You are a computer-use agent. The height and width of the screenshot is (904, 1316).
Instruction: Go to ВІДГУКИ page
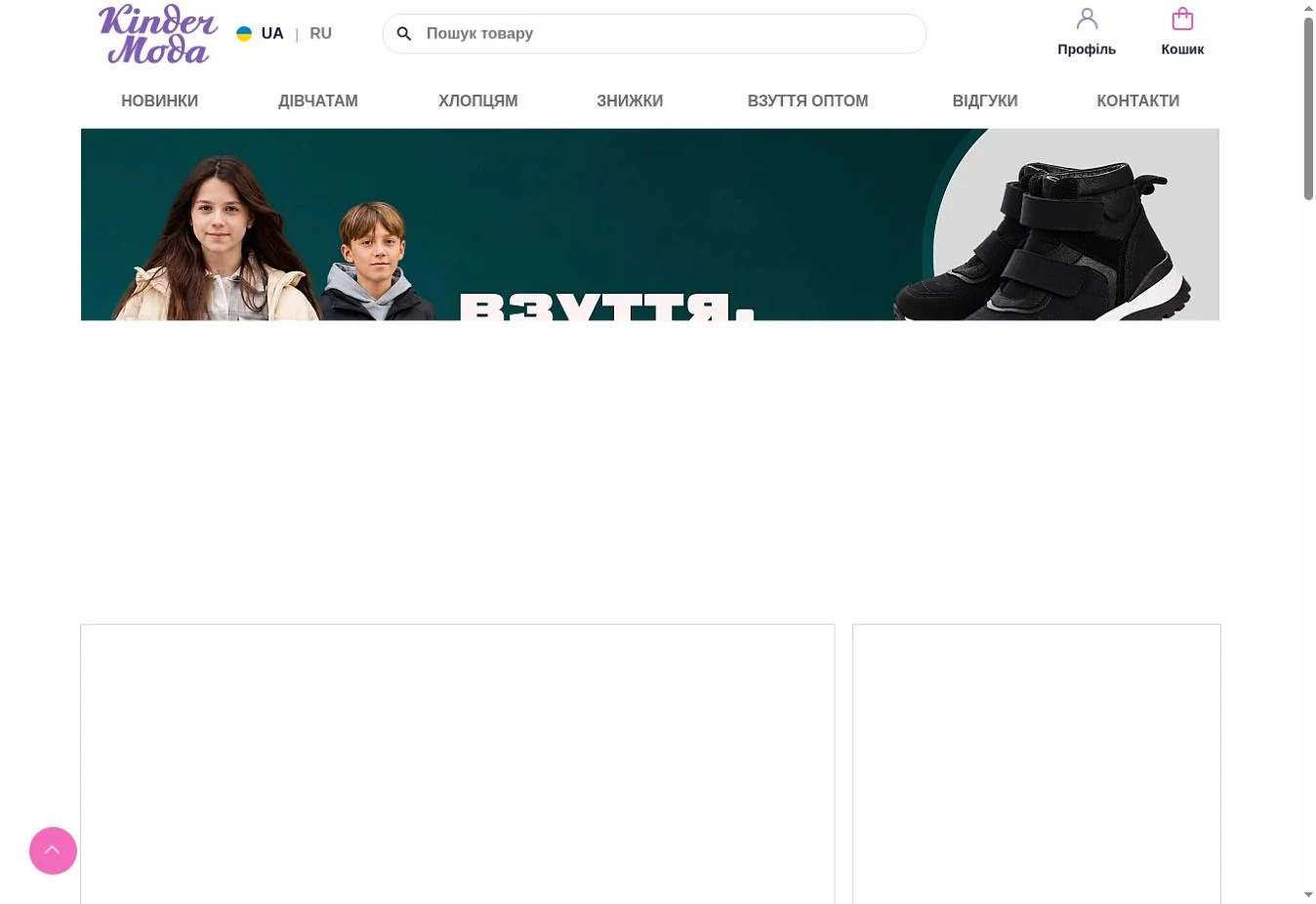(x=985, y=101)
